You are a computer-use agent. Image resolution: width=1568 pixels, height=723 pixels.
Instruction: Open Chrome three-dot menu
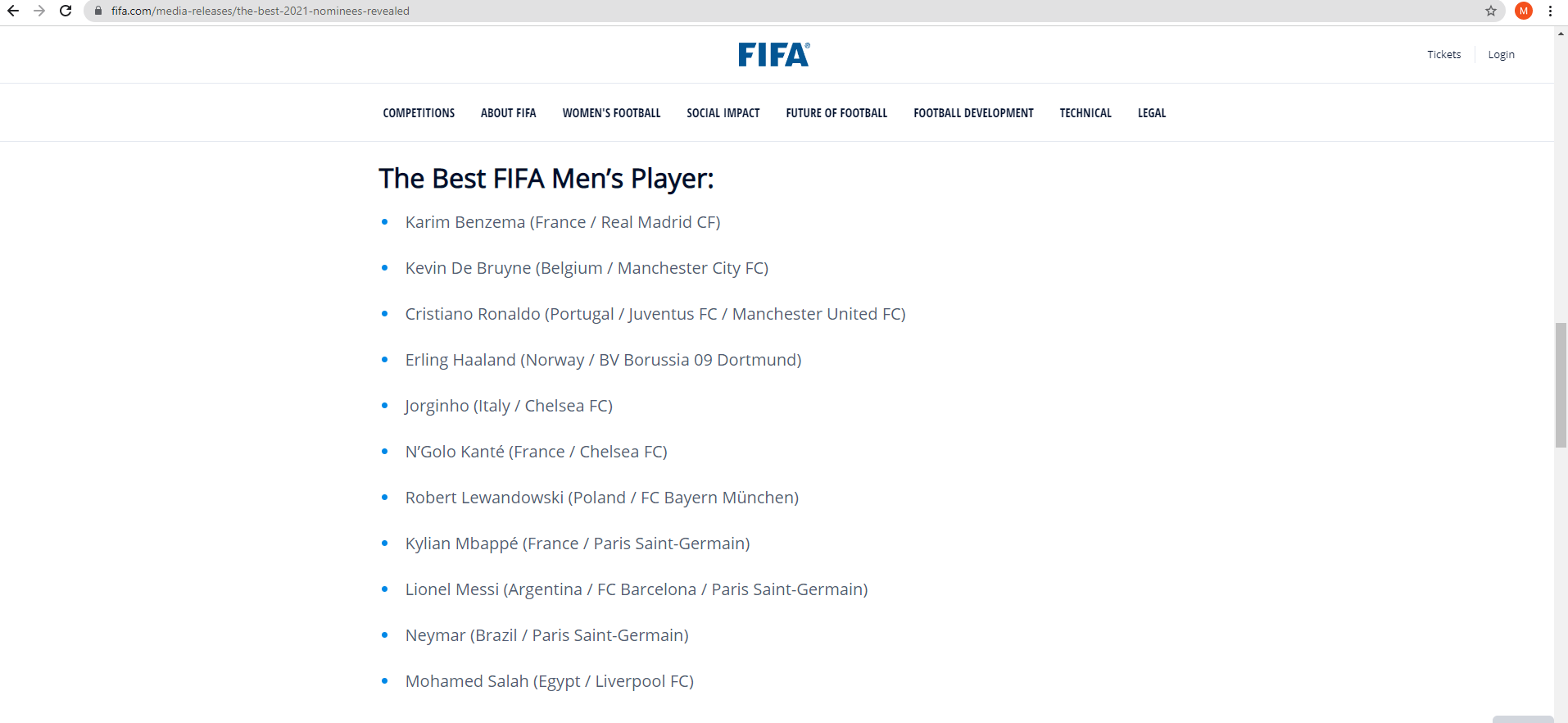(x=1550, y=11)
